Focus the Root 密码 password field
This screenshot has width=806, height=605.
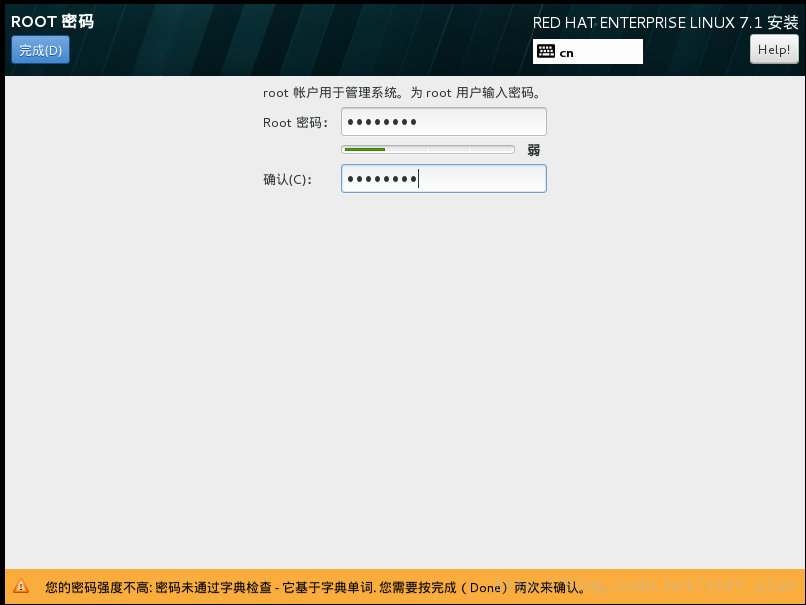coord(444,122)
